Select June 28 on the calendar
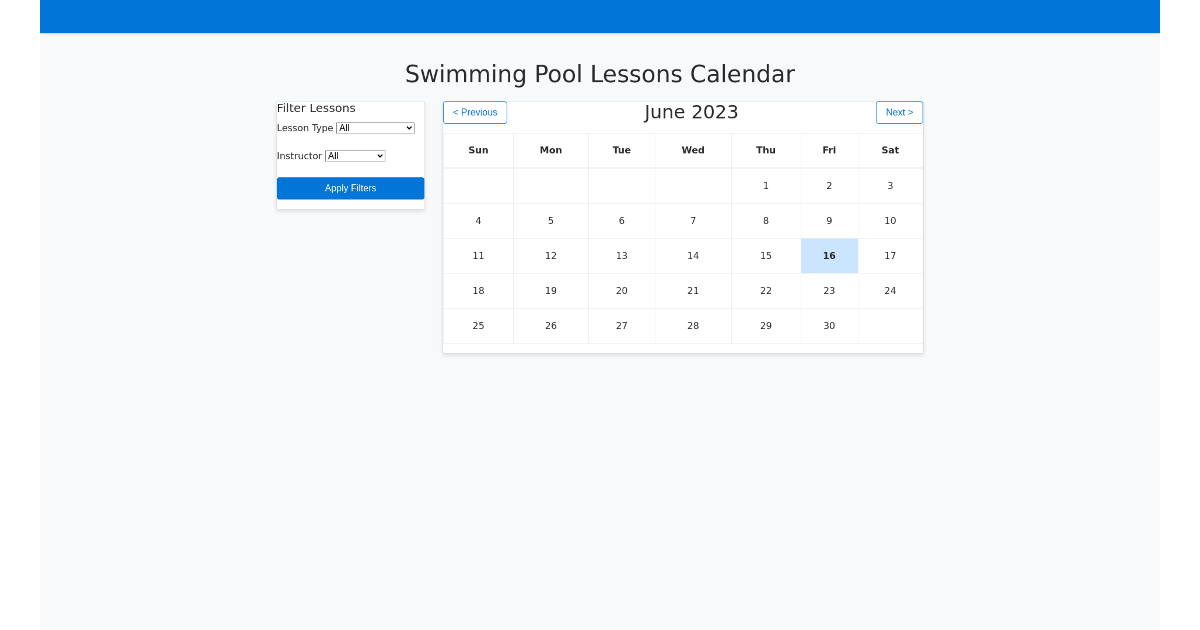This screenshot has width=1200, height=630. (x=693, y=325)
